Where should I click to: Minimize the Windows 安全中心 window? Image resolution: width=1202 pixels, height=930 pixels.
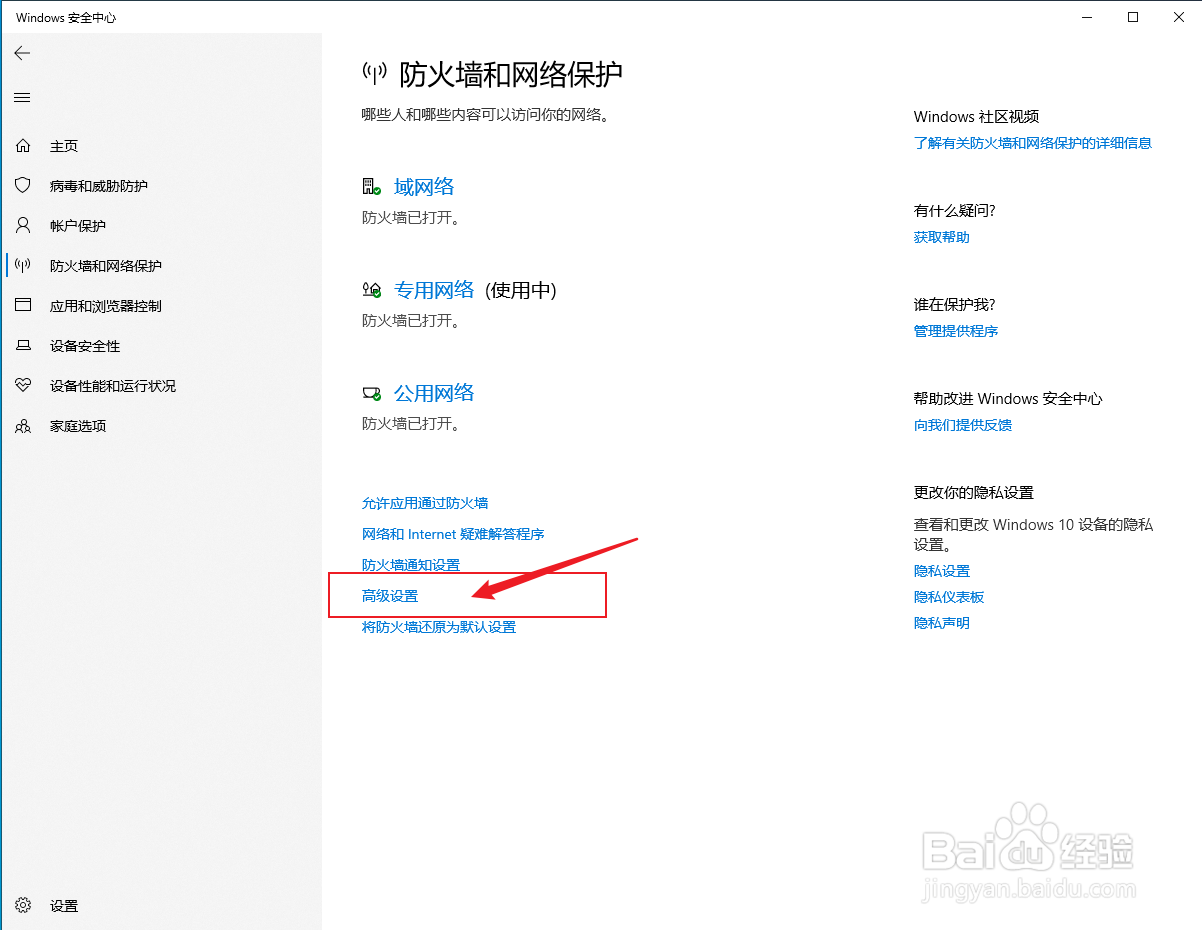1087,17
